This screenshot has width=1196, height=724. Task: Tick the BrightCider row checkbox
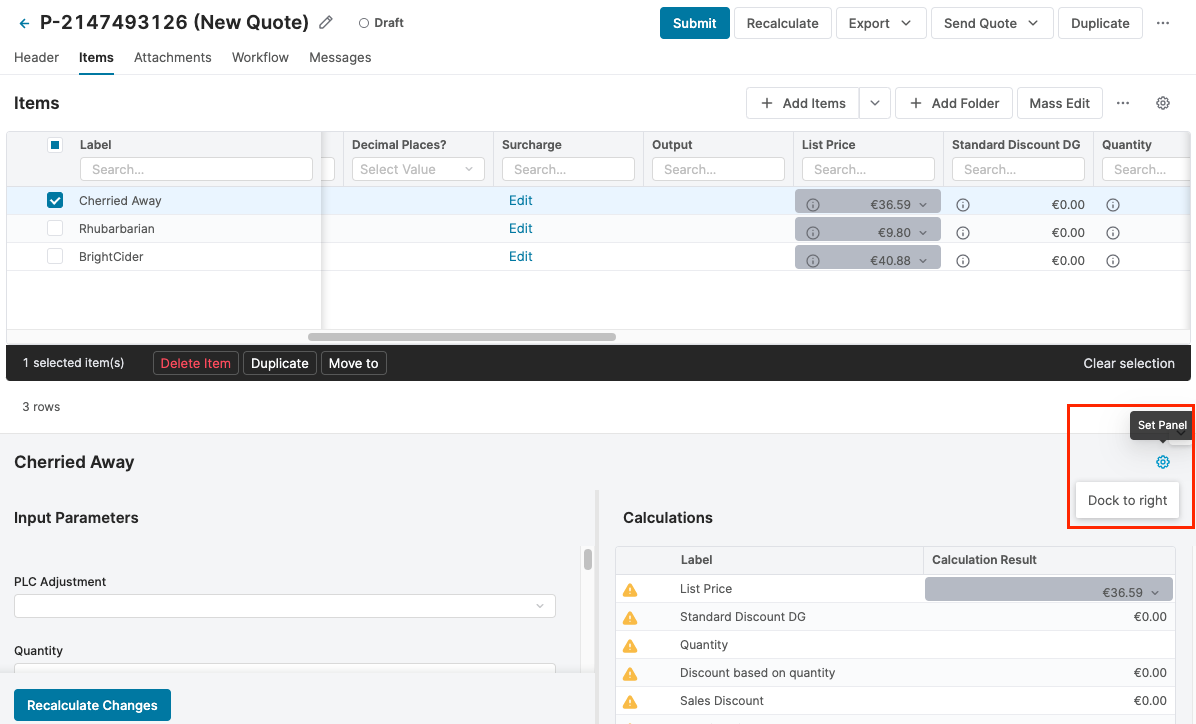pyautogui.click(x=55, y=257)
